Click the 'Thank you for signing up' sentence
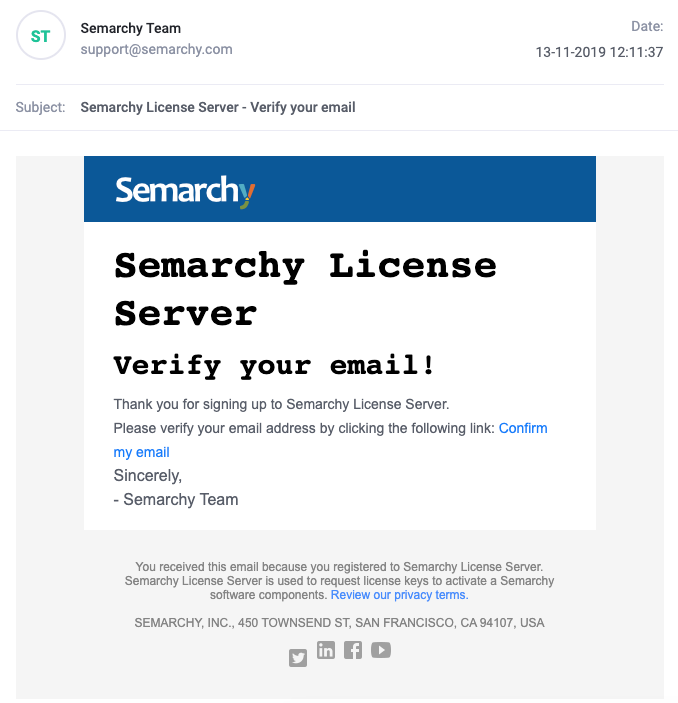Viewport: 678px width, 703px height. point(281,404)
